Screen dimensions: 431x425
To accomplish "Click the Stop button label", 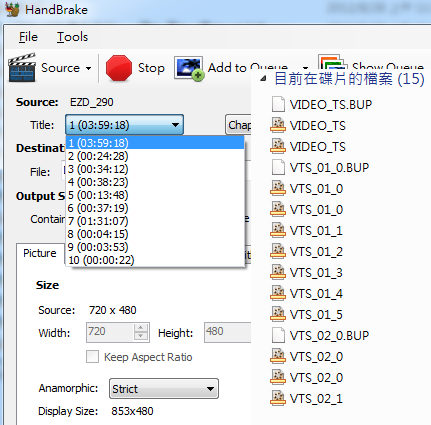I will click(x=151, y=68).
